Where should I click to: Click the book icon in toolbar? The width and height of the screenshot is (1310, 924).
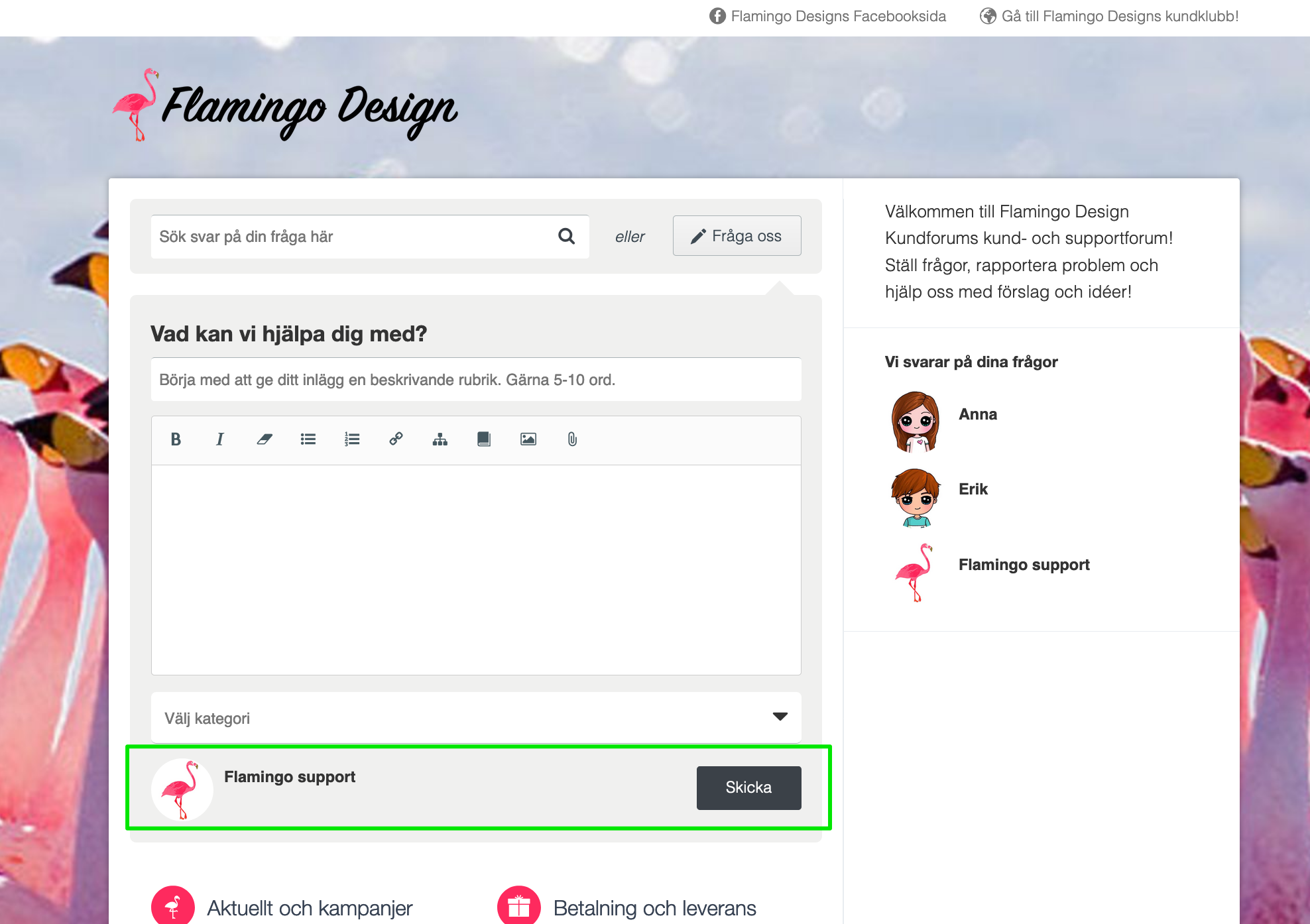(x=484, y=439)
